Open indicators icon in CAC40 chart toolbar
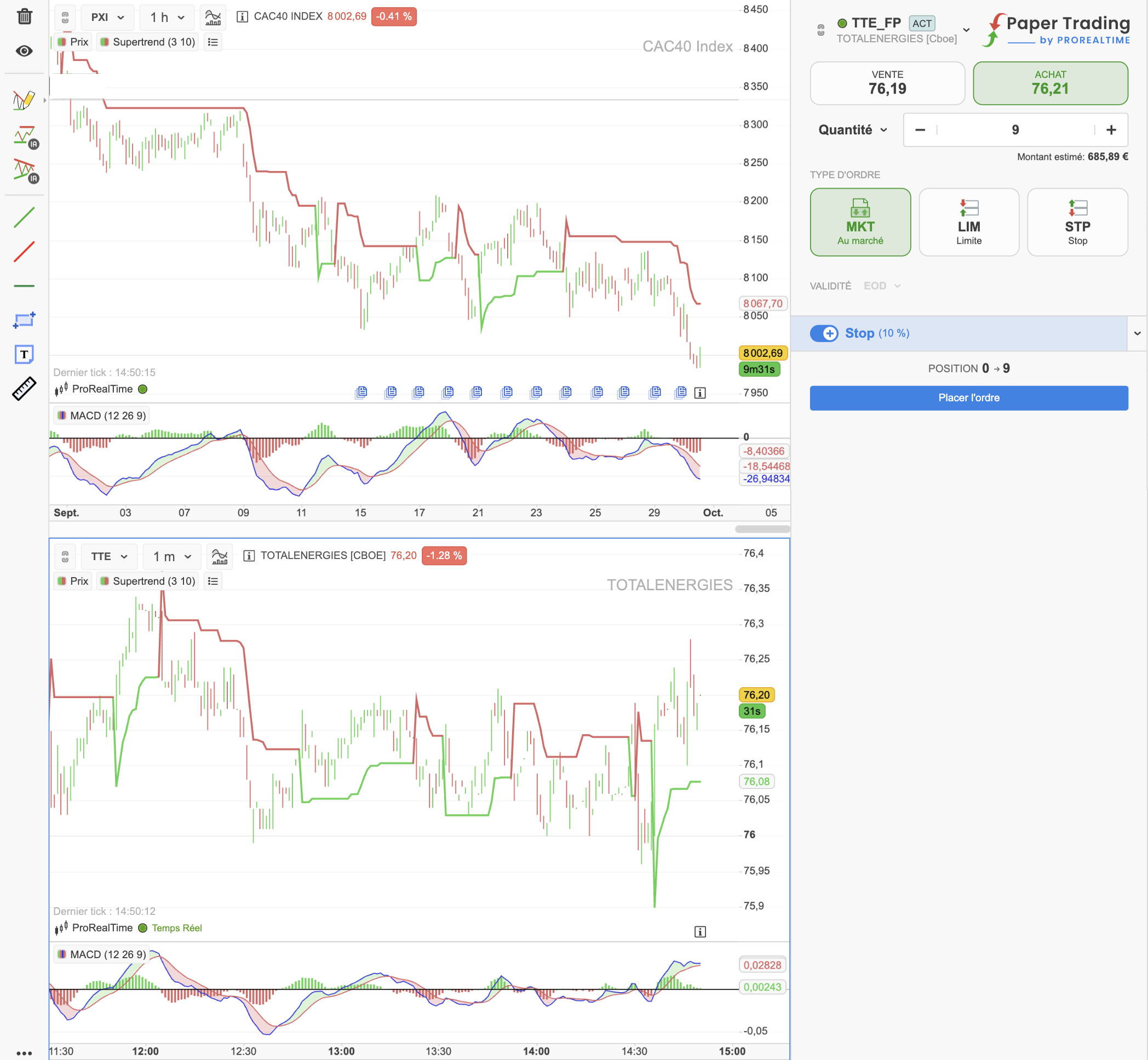The height and width of the screenshot is (1060, 1148). coord(213,17)
